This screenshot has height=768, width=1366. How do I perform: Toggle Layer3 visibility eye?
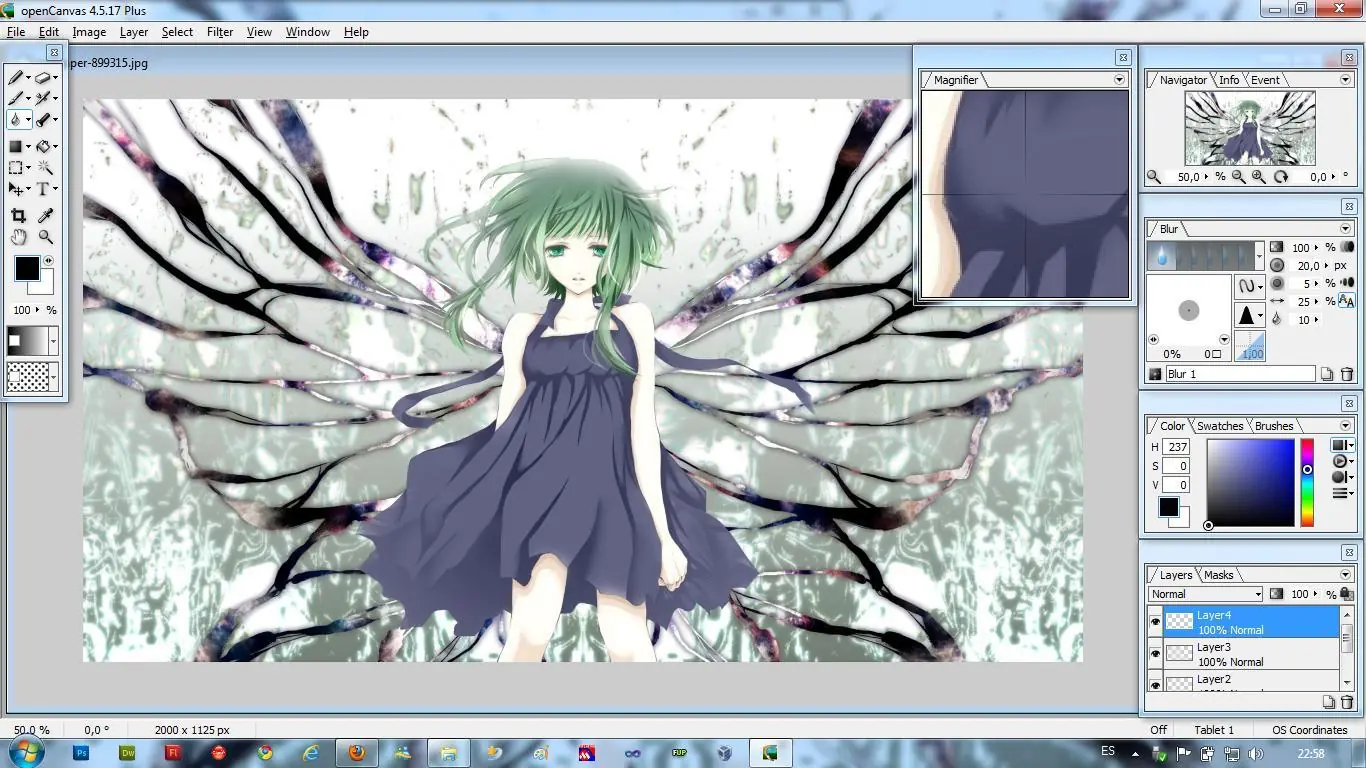(x=1155, y=654)
